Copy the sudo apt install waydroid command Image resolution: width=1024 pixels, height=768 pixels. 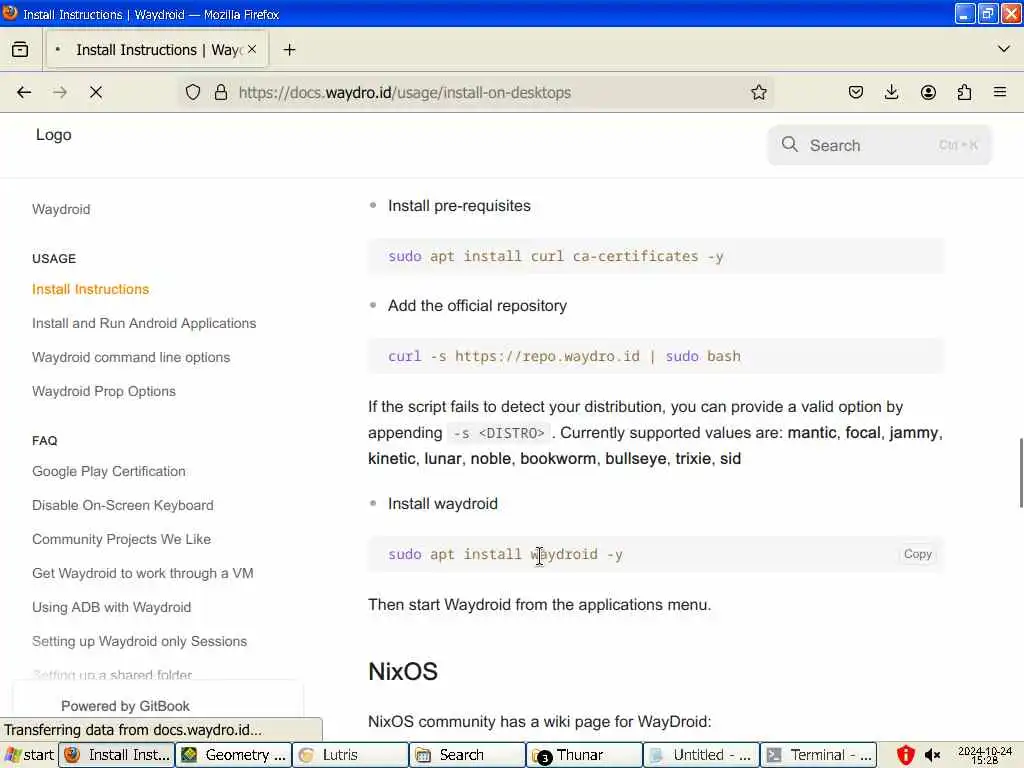click(x=918, y=554)
